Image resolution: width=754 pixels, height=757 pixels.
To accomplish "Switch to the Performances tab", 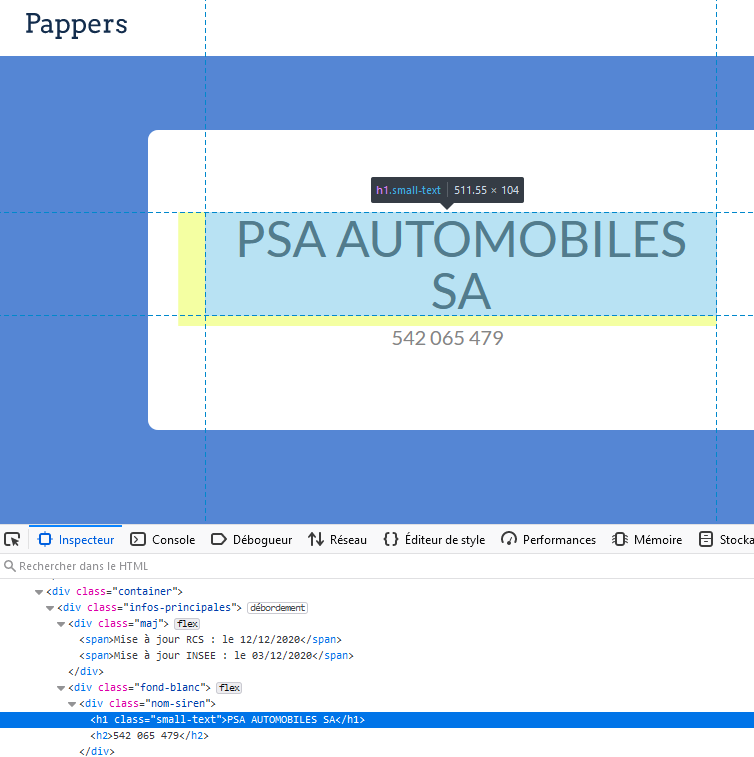I will coord(548,539).
